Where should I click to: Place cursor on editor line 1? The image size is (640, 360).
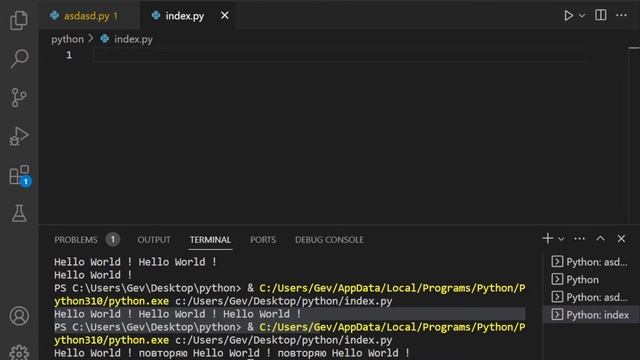click(x=341, y=55)
